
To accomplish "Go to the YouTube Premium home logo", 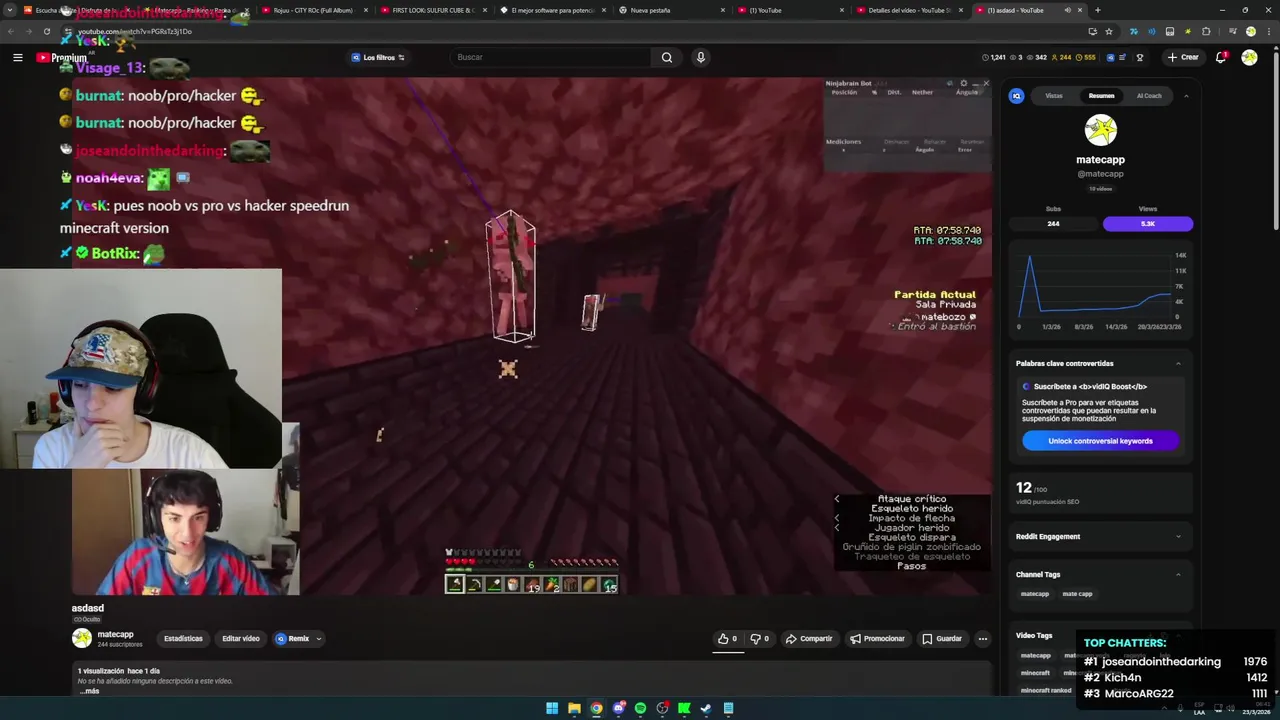I will coord(61,57).
